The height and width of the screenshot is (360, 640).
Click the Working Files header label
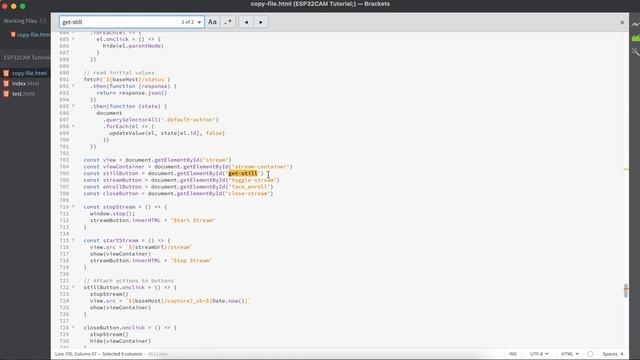pos(20,21)
